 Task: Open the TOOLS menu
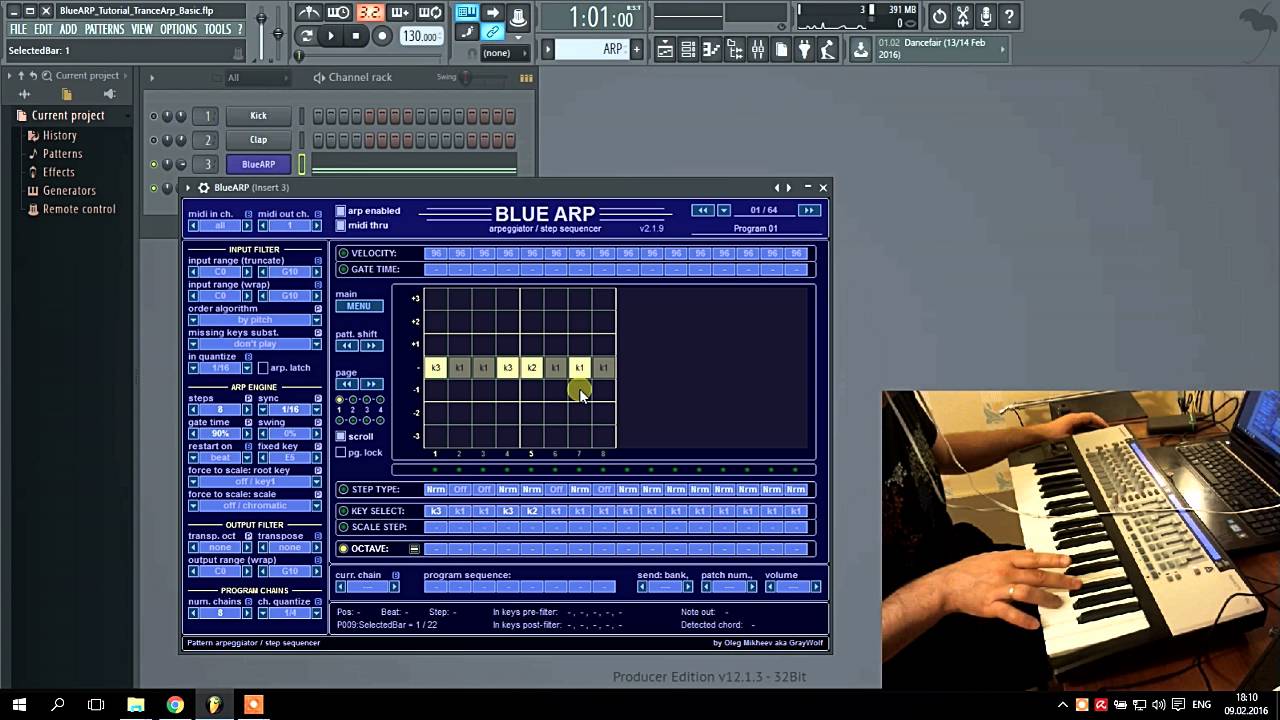pos(217,30)
